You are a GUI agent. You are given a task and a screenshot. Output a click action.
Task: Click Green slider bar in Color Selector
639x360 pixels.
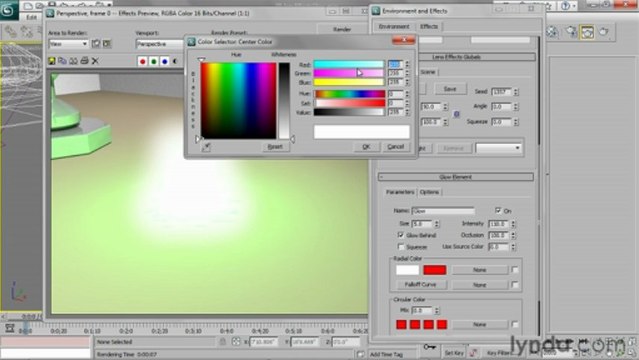349,73
